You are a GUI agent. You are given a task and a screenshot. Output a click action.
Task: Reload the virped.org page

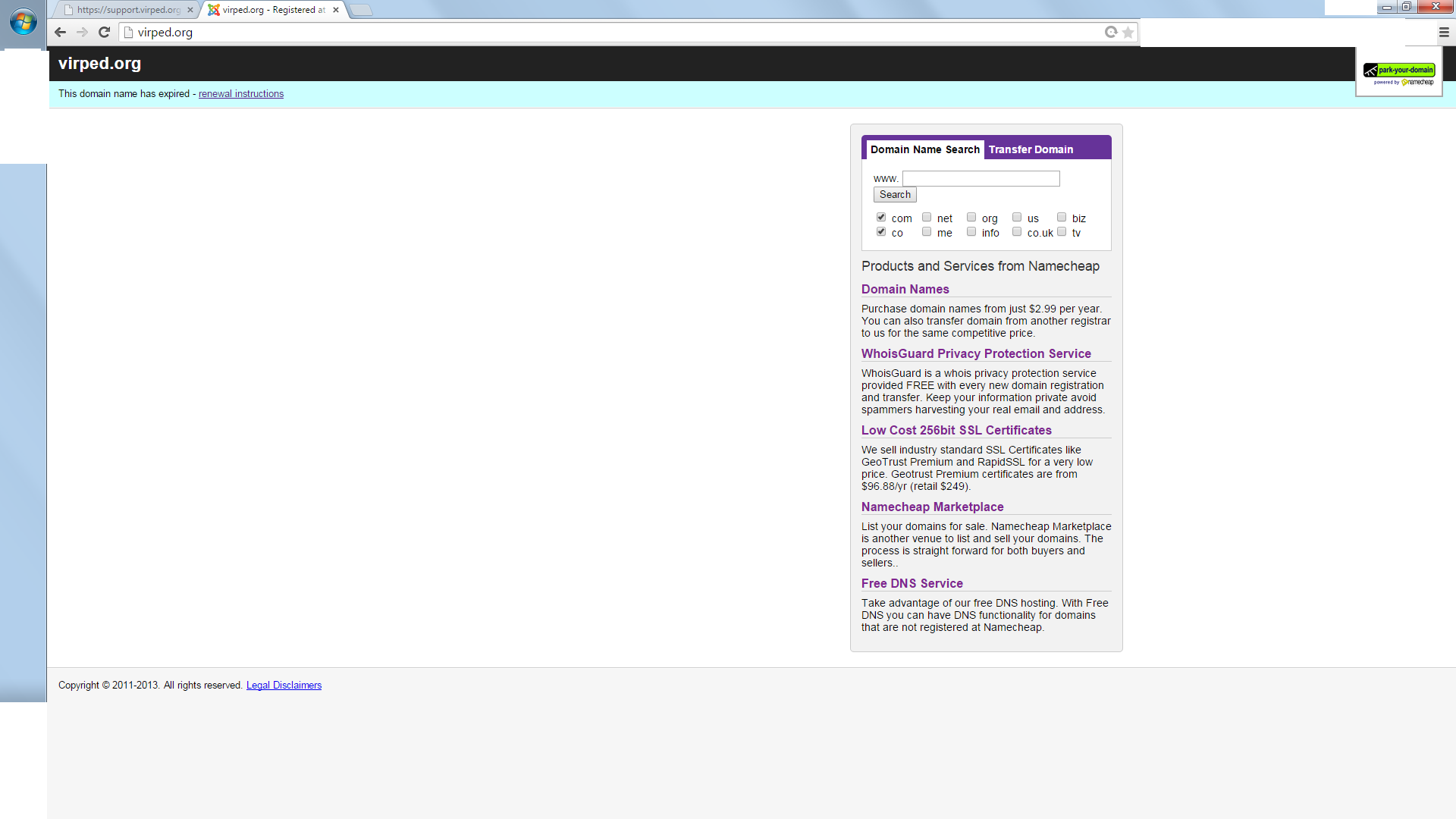[x=104, y=32]
